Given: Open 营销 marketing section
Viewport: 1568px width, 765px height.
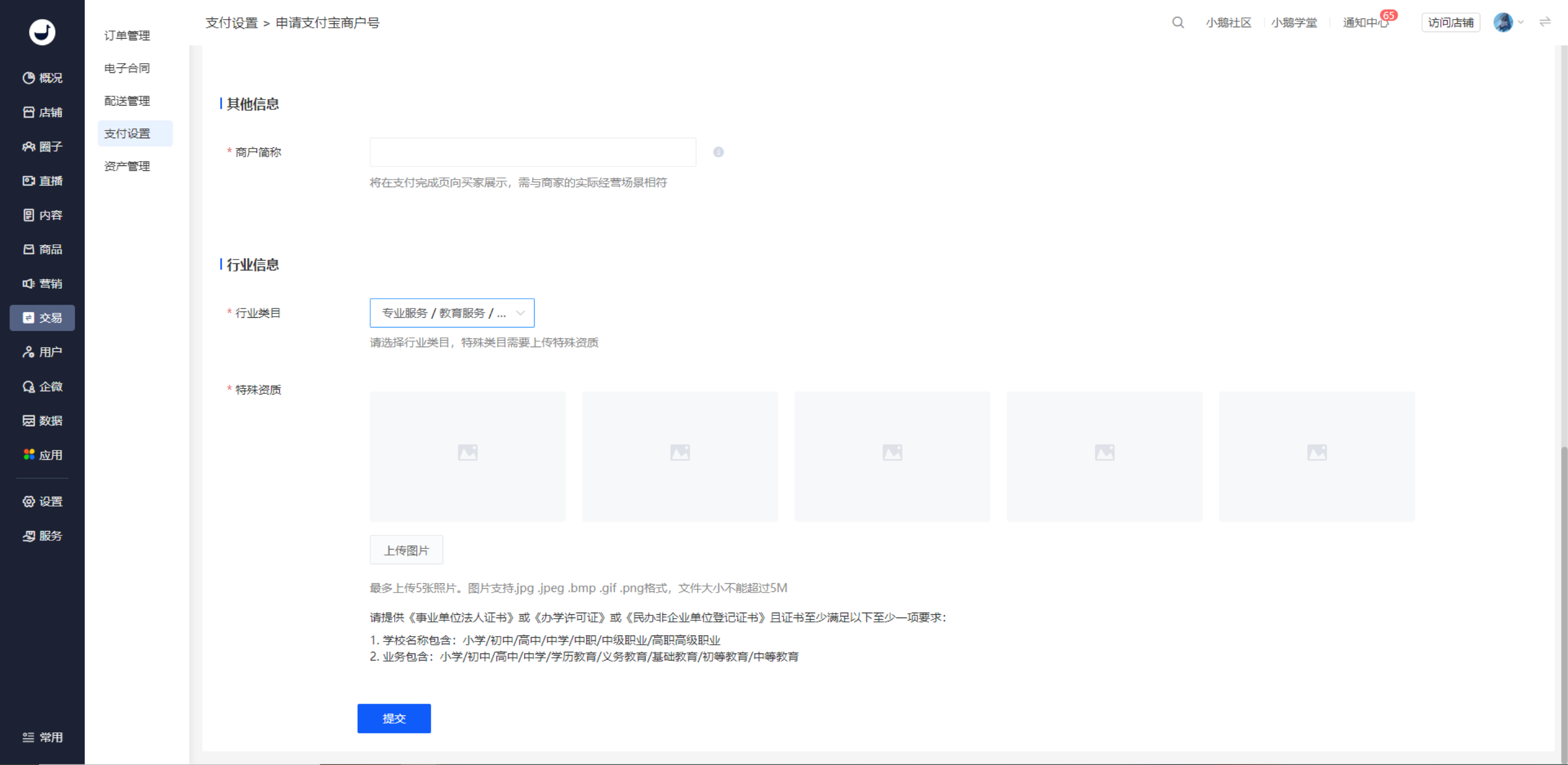Looking at the screenshot, I should (x=42, y=283).
